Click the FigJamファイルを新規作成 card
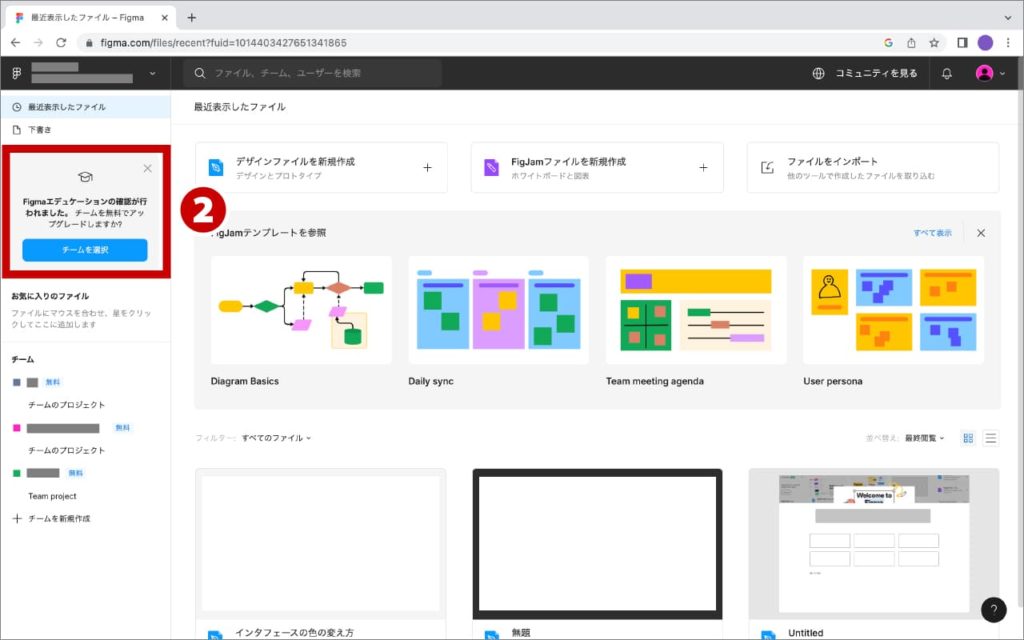Image resolution: width=1024 pixels, height=640 pixels. [x=597, y=168]
